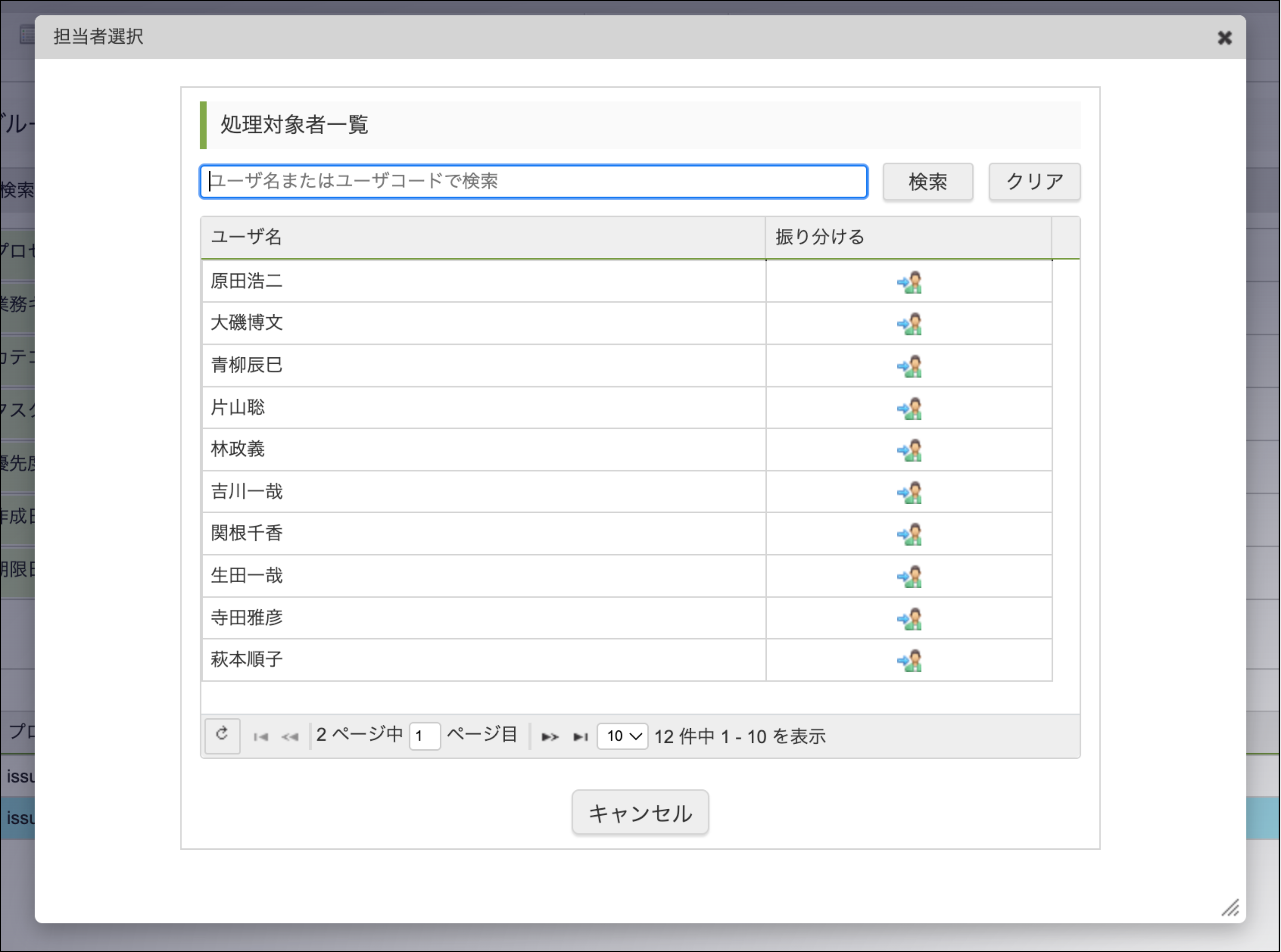The width and height of the screenshot is (1281, 952).
Task: Open rows-per-page dropdown showing 10
Action: pyautogui.click(x=623, y=737)
